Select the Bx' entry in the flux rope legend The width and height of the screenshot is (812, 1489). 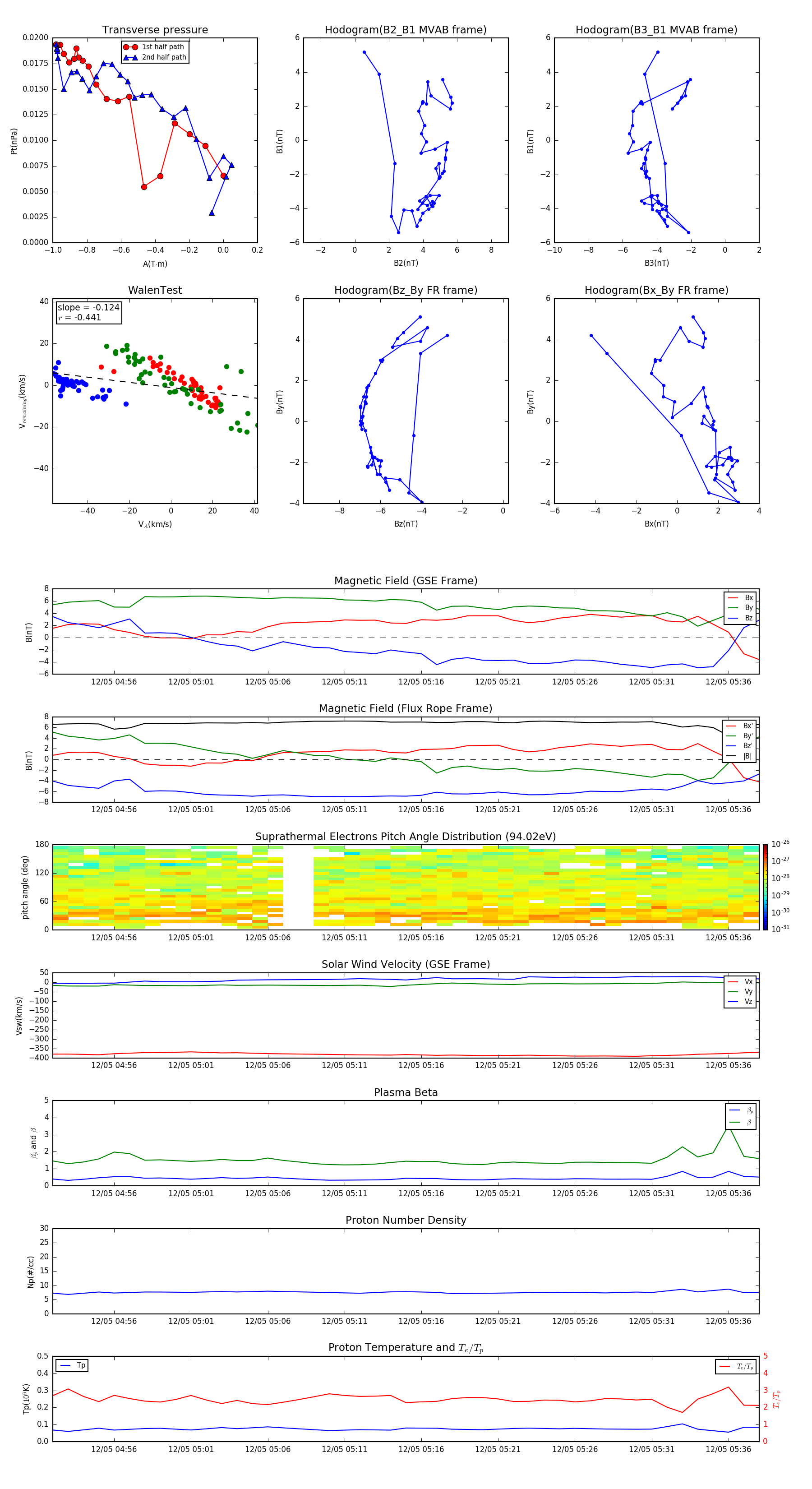click(x=739, y=726)
